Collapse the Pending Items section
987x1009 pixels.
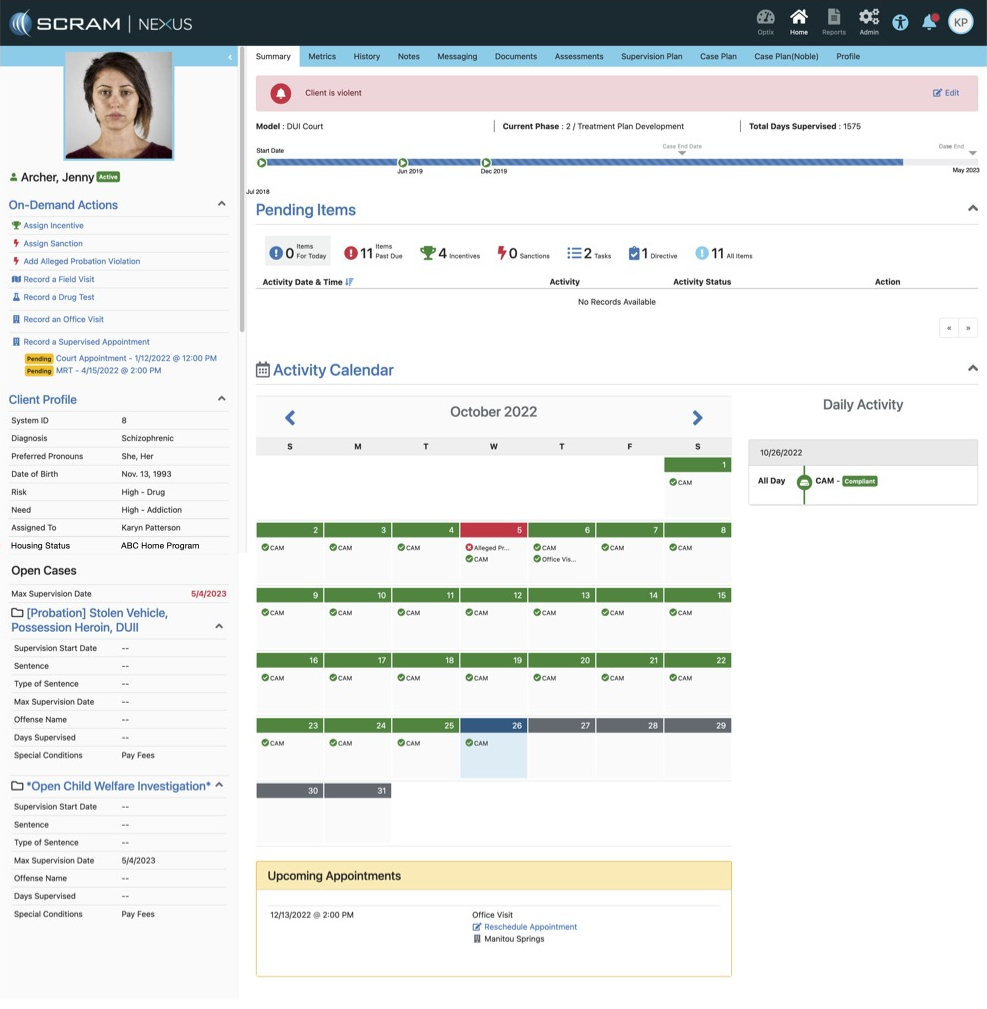(x=972, y=209)
